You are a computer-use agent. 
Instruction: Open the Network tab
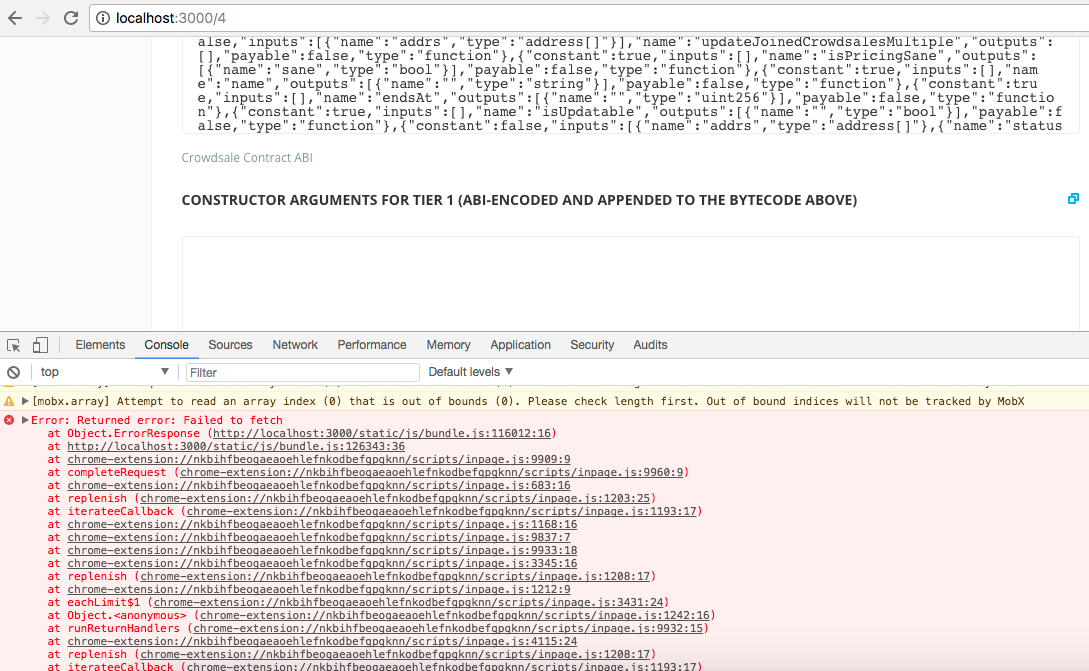[295, 345]
